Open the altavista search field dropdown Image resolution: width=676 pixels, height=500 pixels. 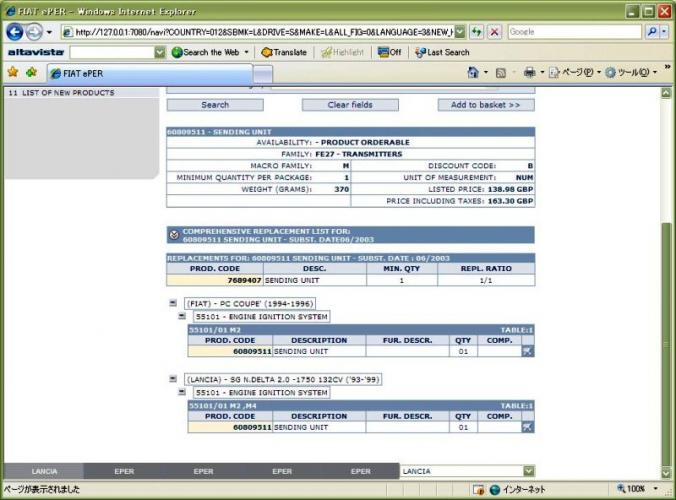pyautogui.click(x=160, y=52)
